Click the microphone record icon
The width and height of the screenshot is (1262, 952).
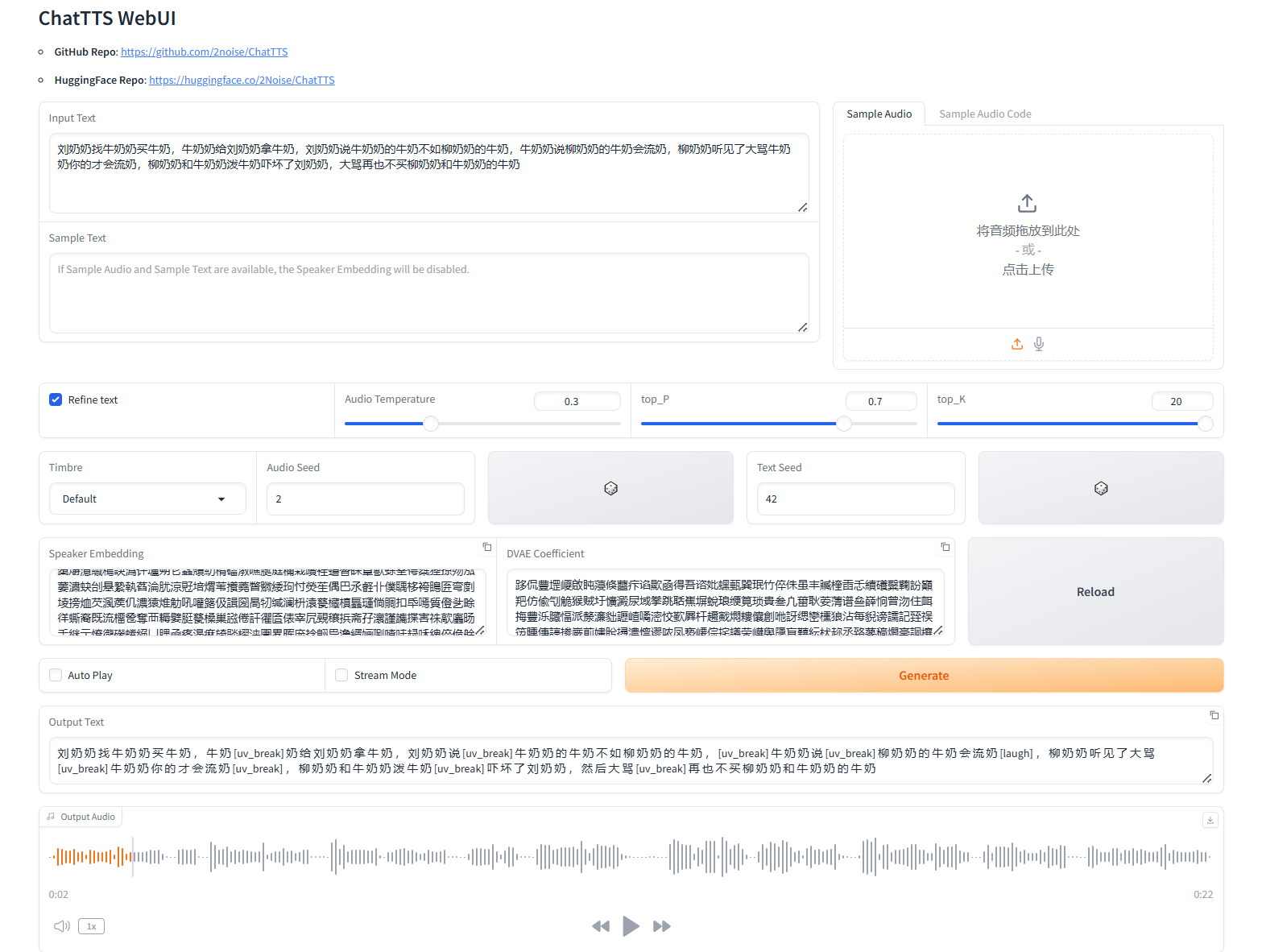click(x=1039, y=344)
